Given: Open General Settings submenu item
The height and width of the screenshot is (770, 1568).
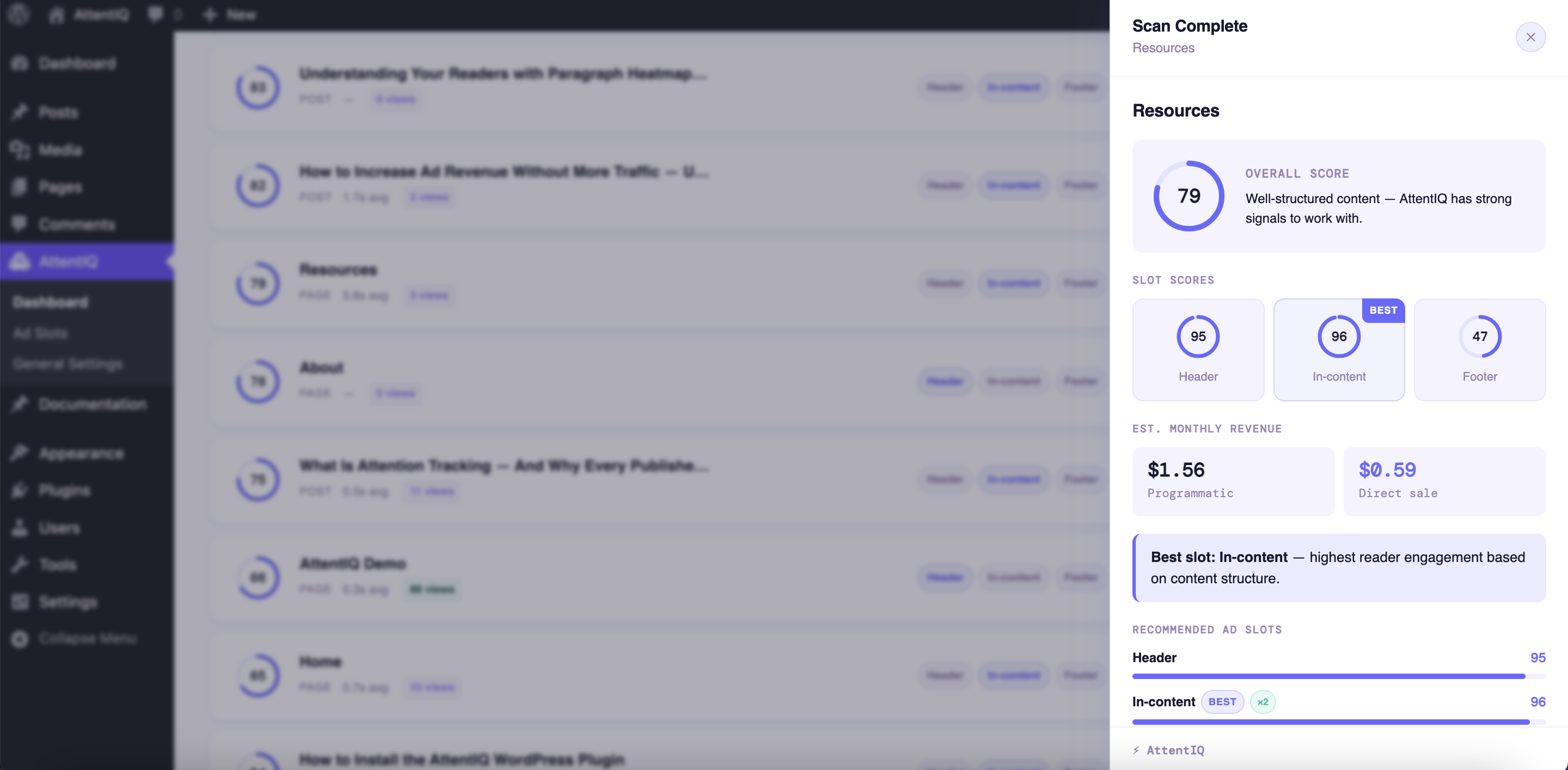Looking at the screenshot, I should (x=68, y=364).
